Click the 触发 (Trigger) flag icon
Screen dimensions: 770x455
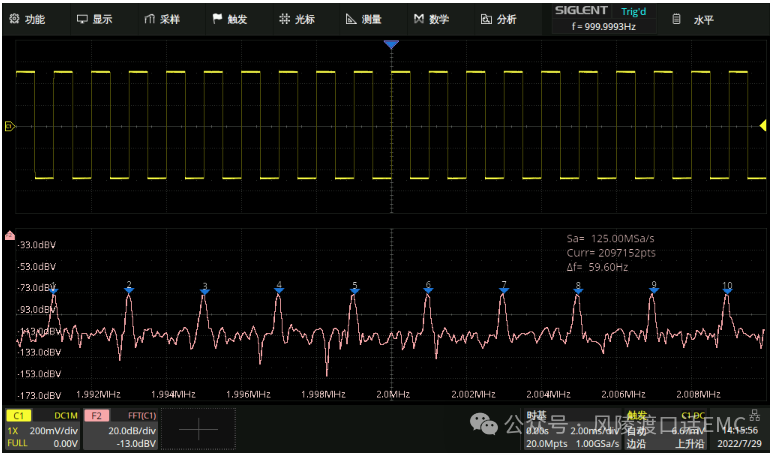click(x=217, y=19)
